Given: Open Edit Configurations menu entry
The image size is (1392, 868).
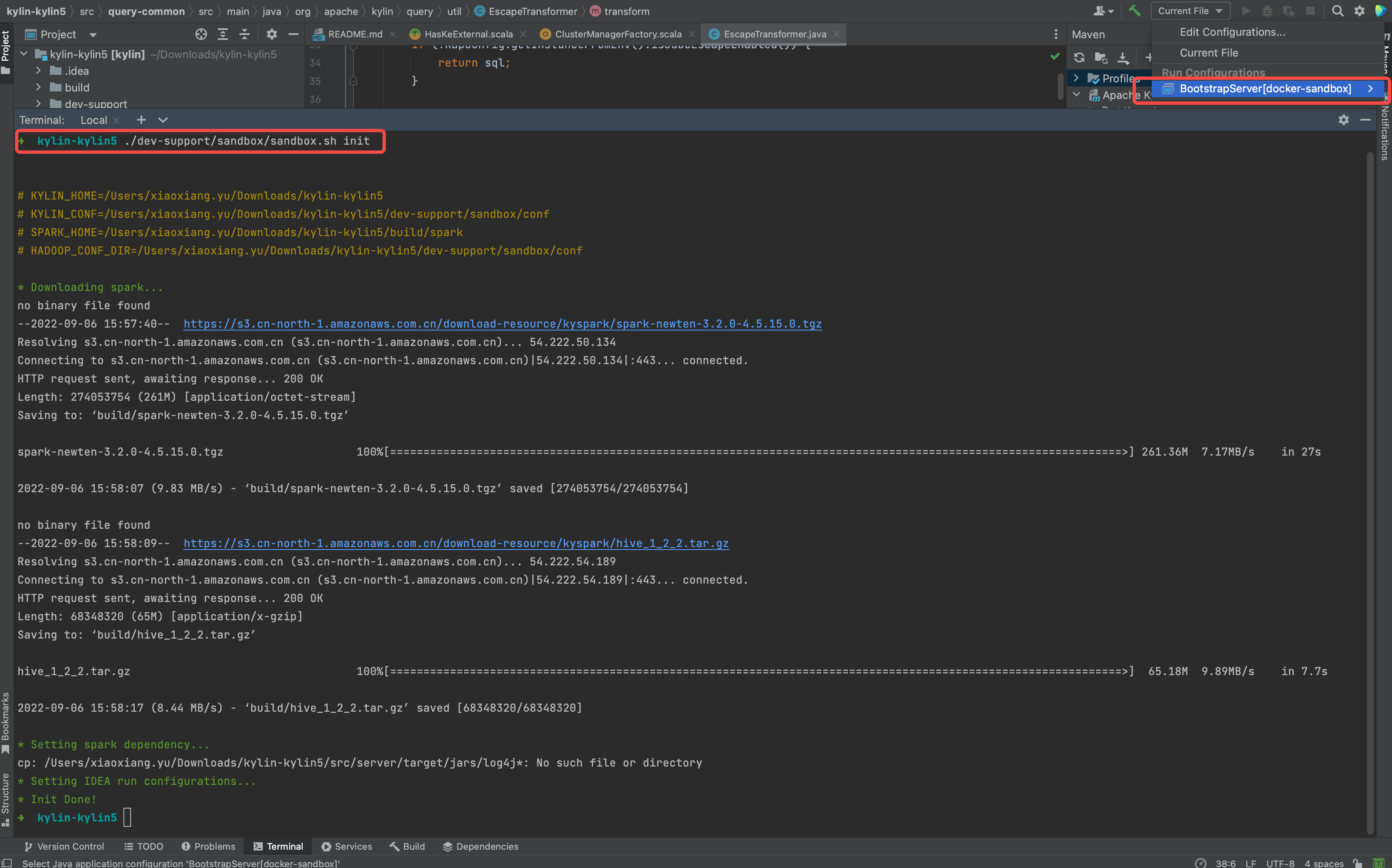Looking at the screenshot, I should (1232, 32).
